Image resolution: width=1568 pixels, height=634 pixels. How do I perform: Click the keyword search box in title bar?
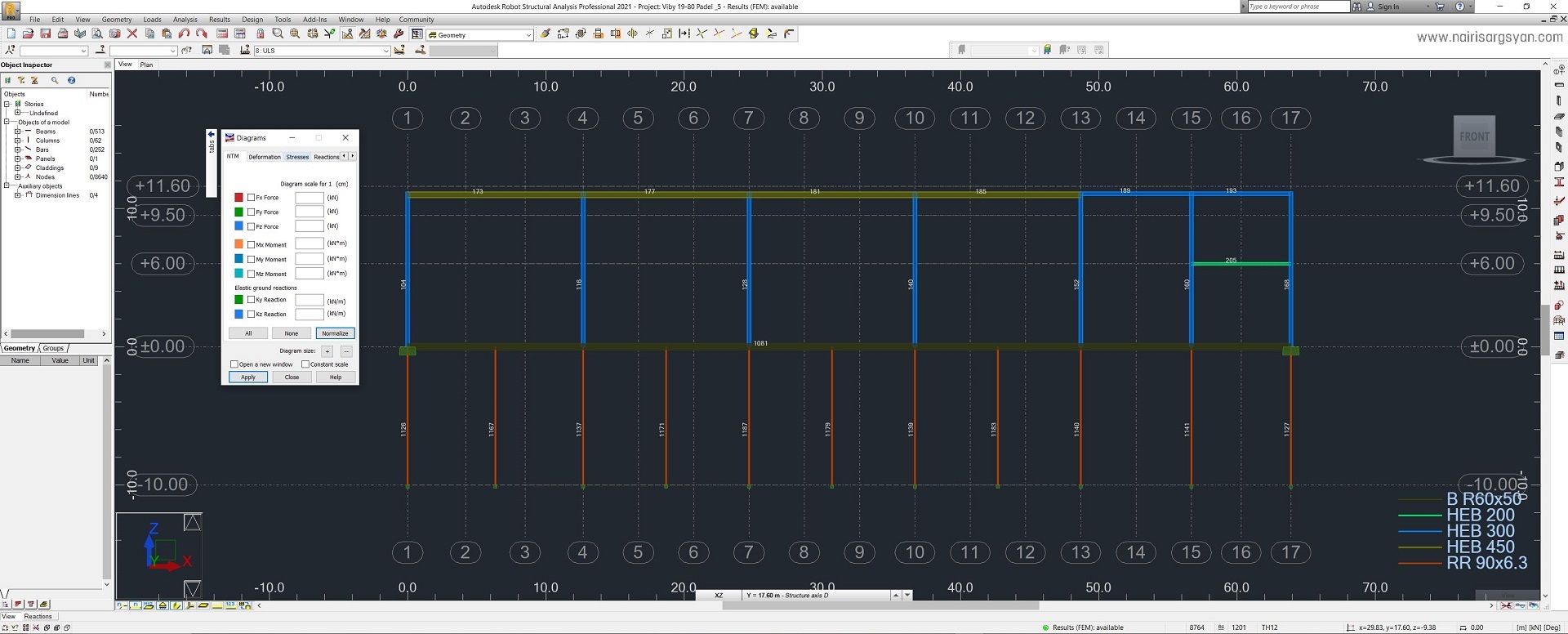(1298, 7)
